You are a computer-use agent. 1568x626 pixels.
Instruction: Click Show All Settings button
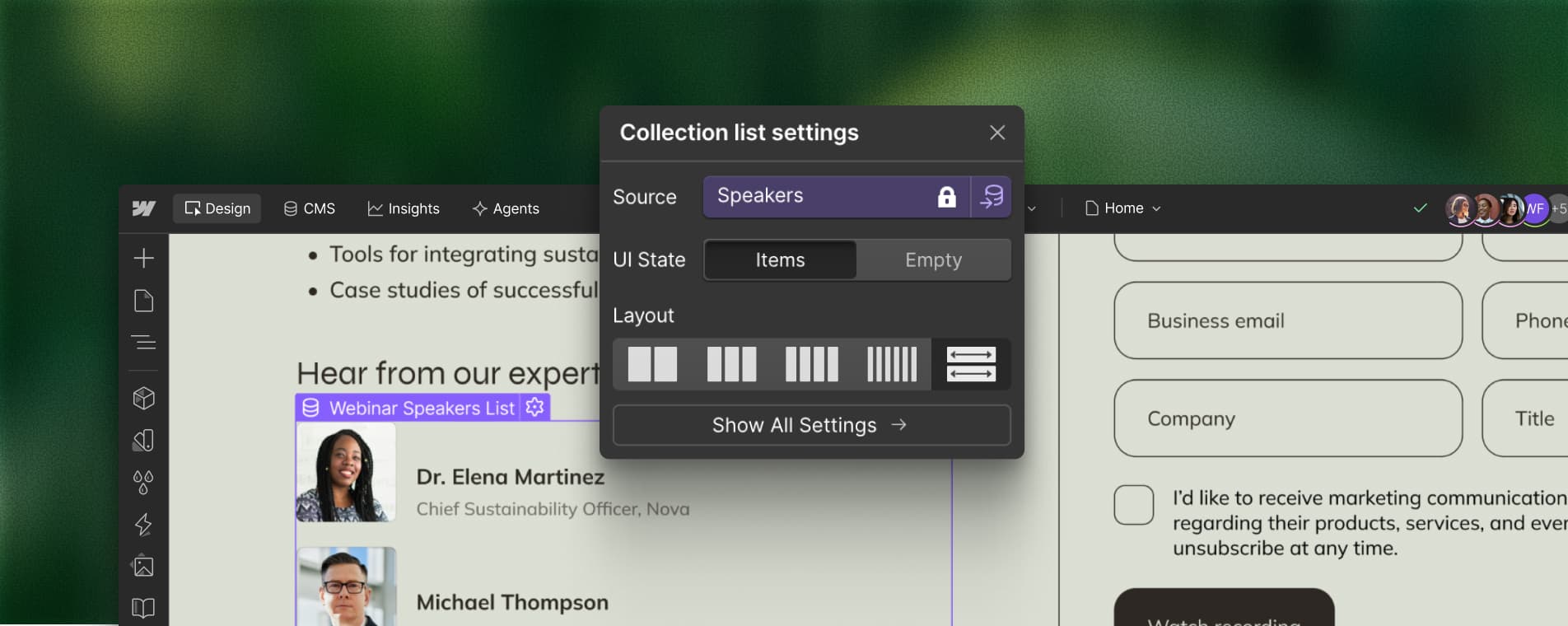click(811, 425)
